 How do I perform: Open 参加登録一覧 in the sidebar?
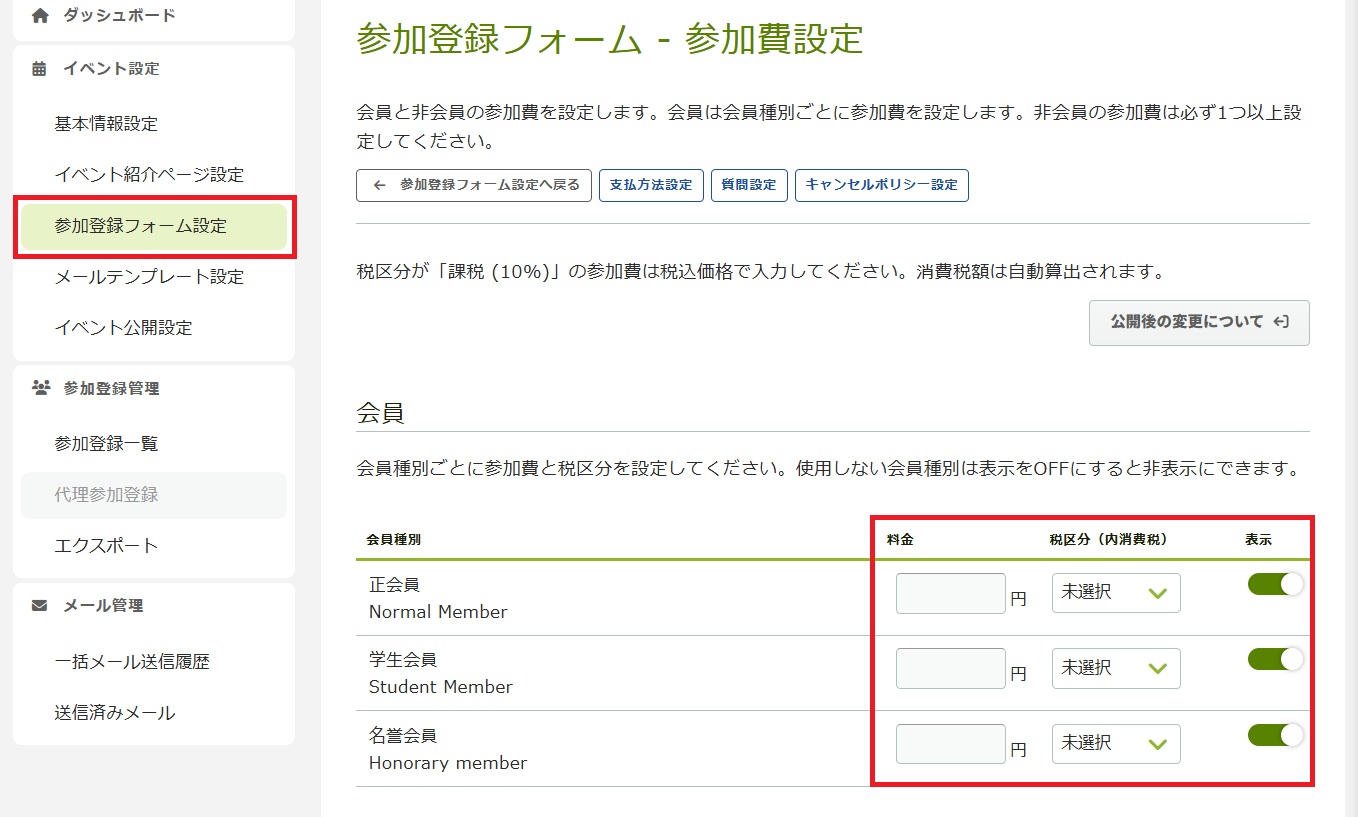pyautogui.click(x=106, y=444)
